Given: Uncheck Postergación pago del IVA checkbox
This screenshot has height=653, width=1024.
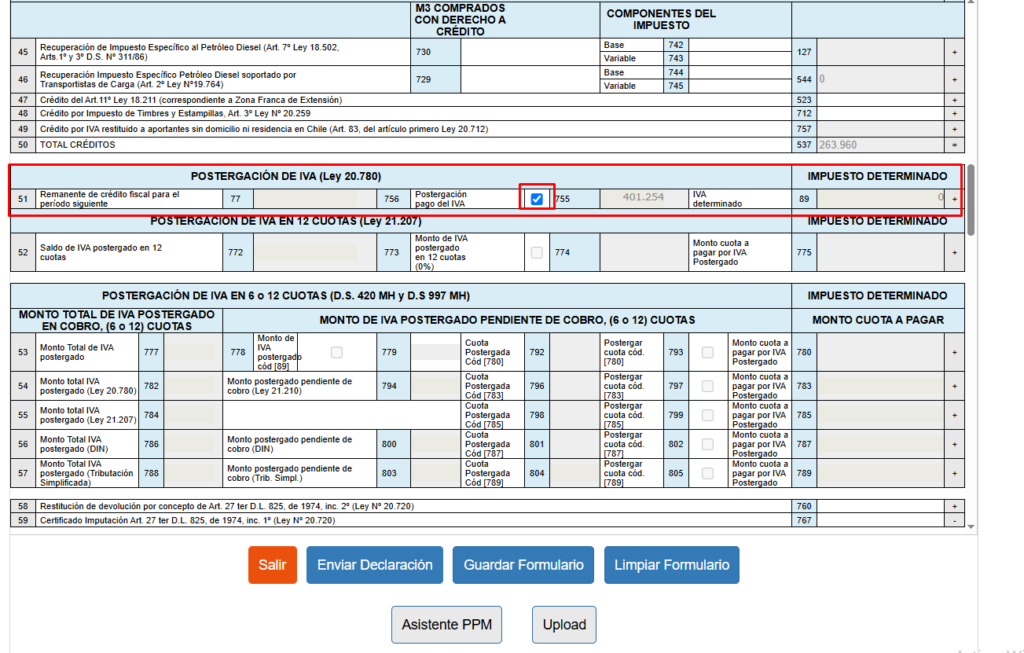Looking at the screenshot, I should 537,199.
